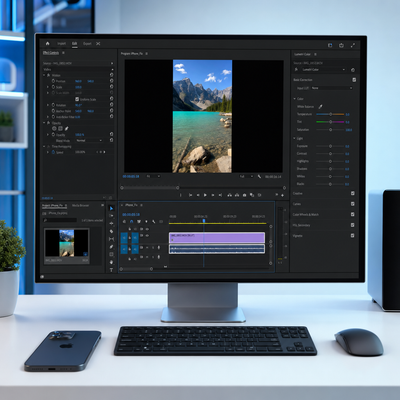Image resolution: width=400 pixels, height=400 pixels.
Task: Toggle the Creative section checkbox
Action: pyautogui.click(x=353, y=193)
